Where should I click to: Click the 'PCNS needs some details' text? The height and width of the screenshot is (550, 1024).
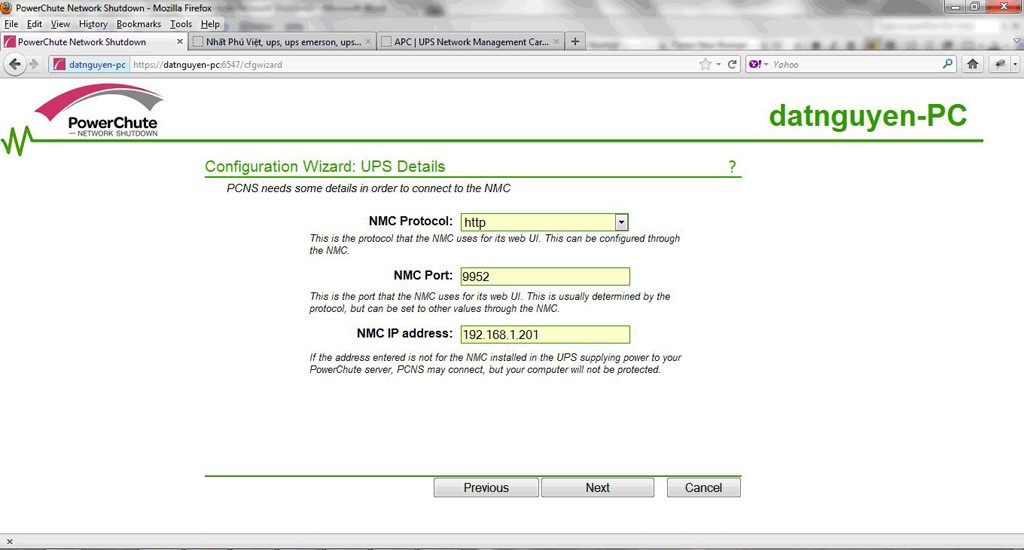pyautogui.click(x=368, y=188)
